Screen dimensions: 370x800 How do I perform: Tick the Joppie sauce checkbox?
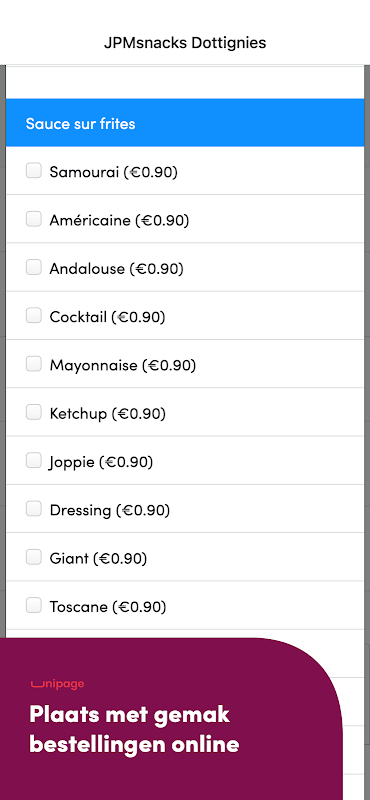tap(34, 460)
